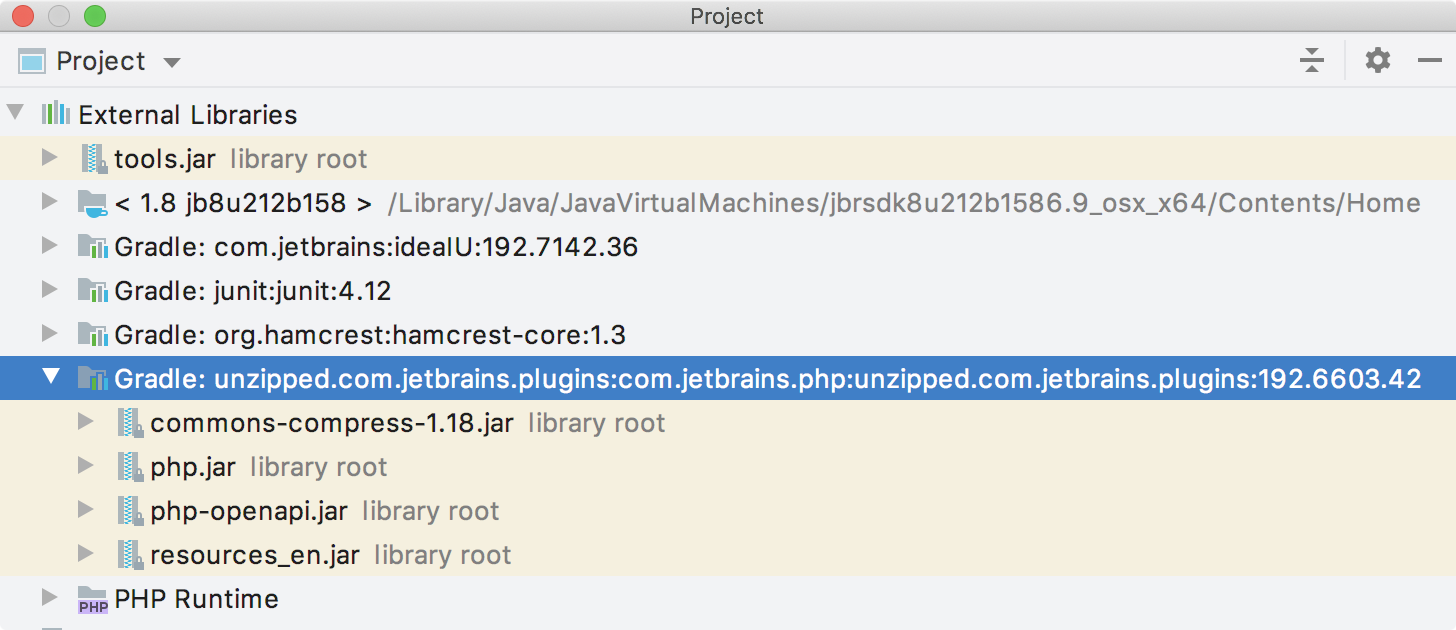1456x630 pixels.
Task: Click the library icon for Gradle junit:junit:4.12
Action: point(94,290)
